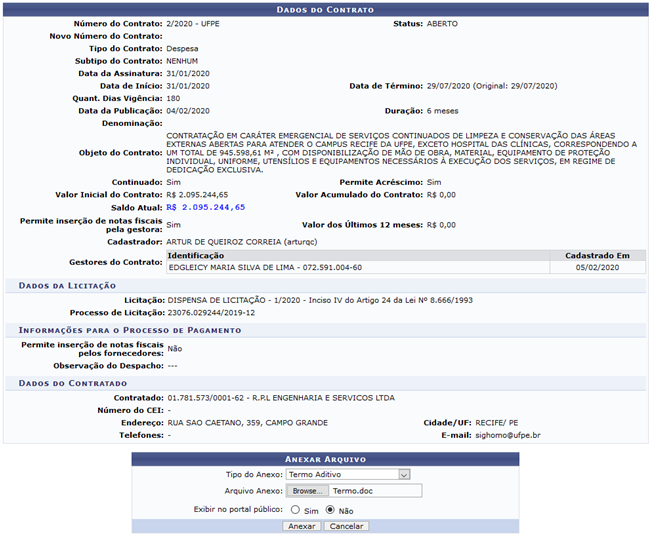Click the Cadastrado Em column header
The image size is (651, 540).
coord(597,256)
